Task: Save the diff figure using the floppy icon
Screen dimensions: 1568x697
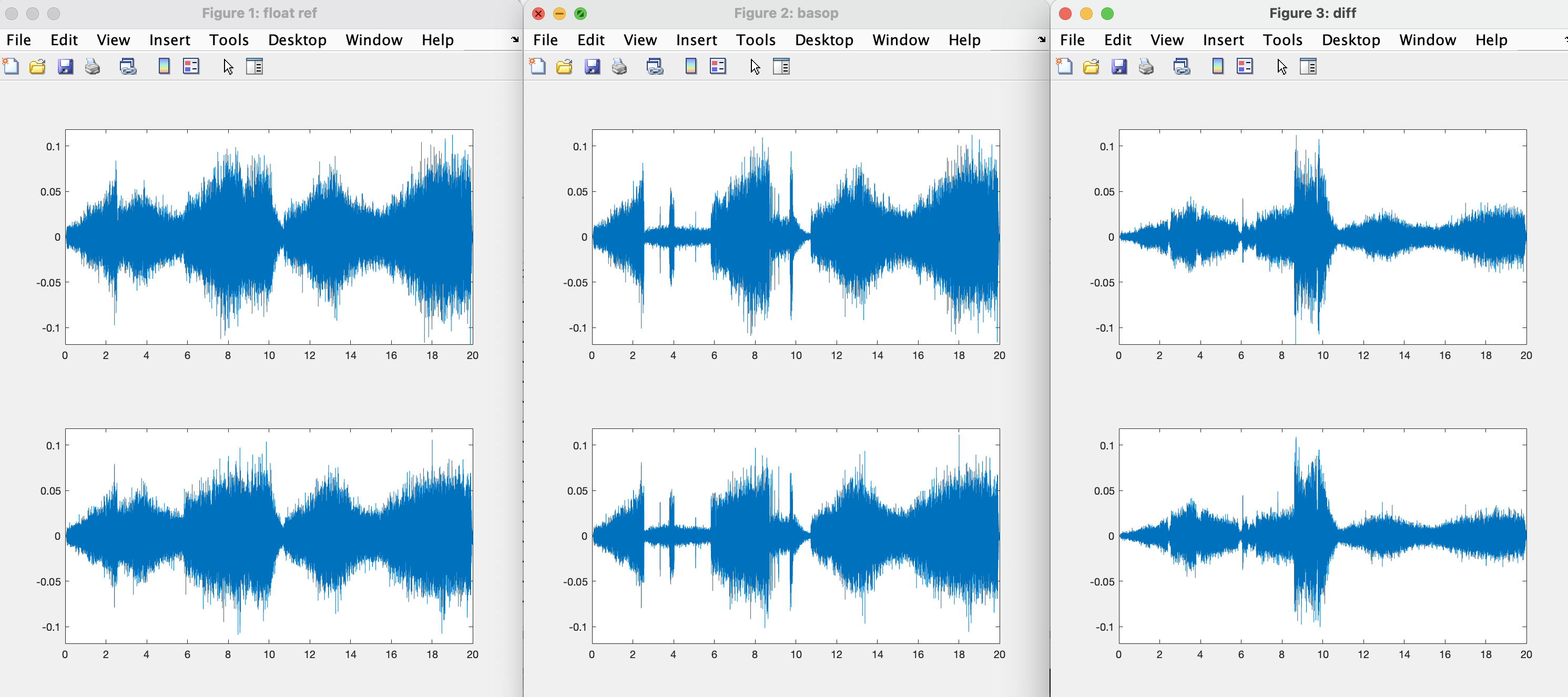Action: [x=1119, y=66]
